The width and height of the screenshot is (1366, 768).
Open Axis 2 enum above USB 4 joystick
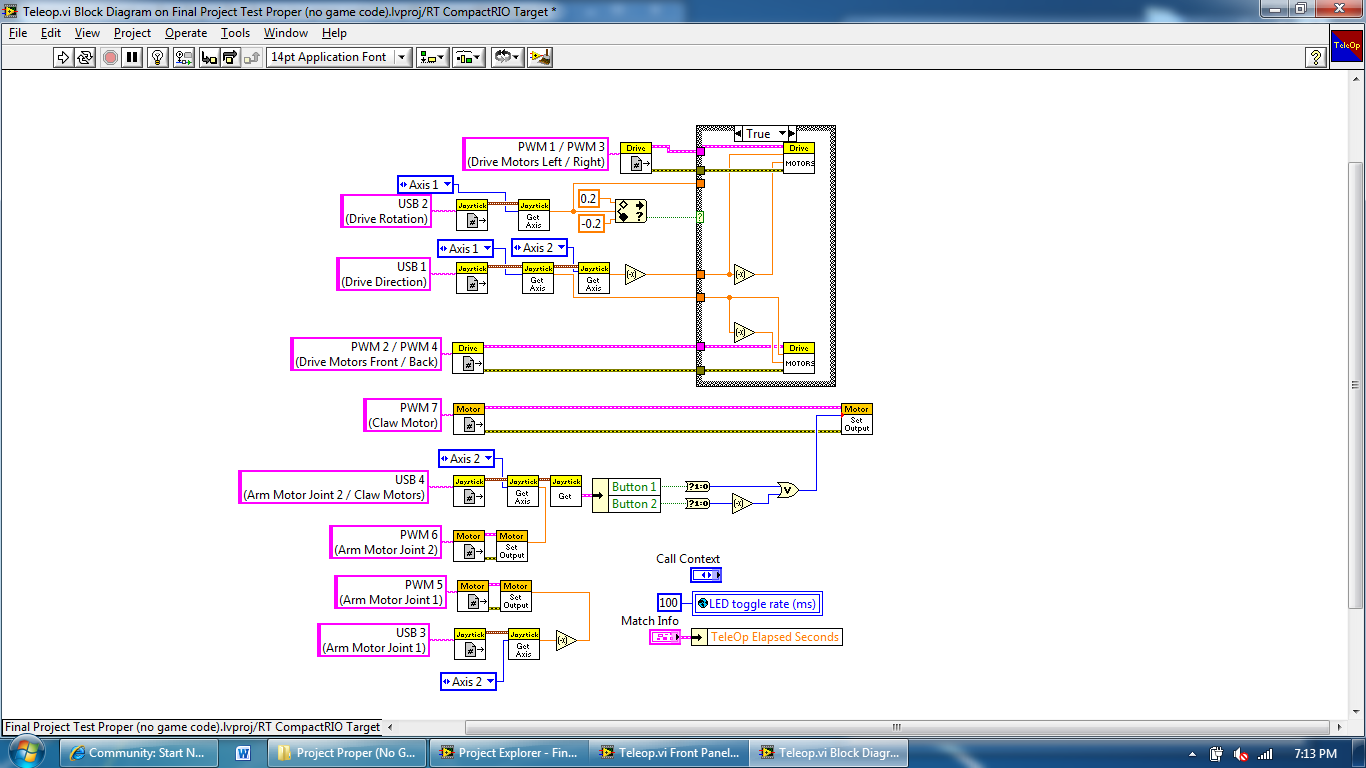(466, 458)
